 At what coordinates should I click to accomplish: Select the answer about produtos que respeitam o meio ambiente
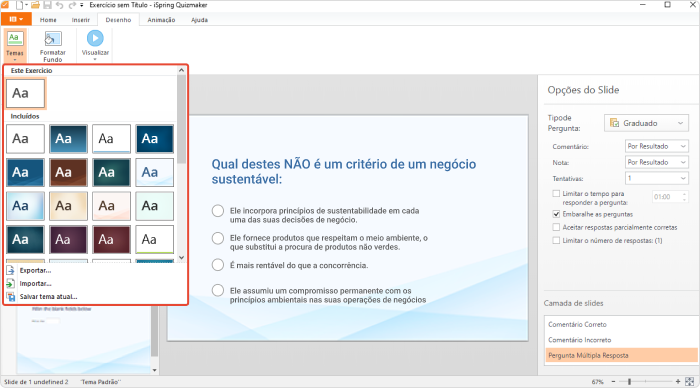[x=218, y=238]
